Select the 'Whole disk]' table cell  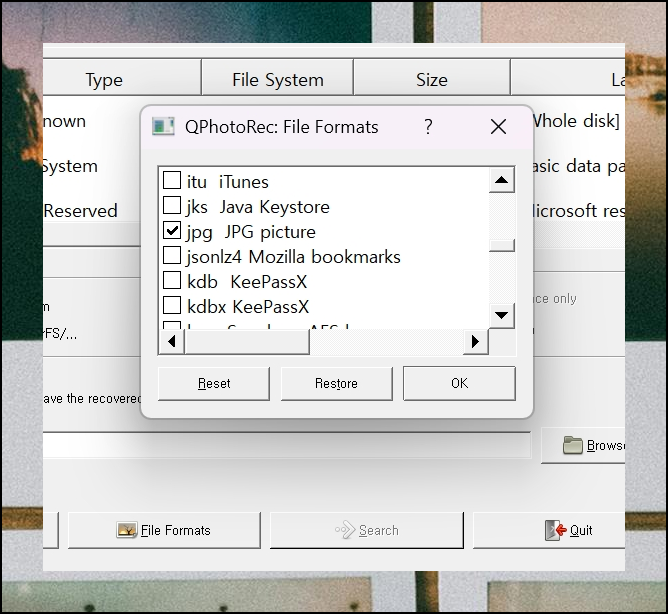(x=576, y=121)
